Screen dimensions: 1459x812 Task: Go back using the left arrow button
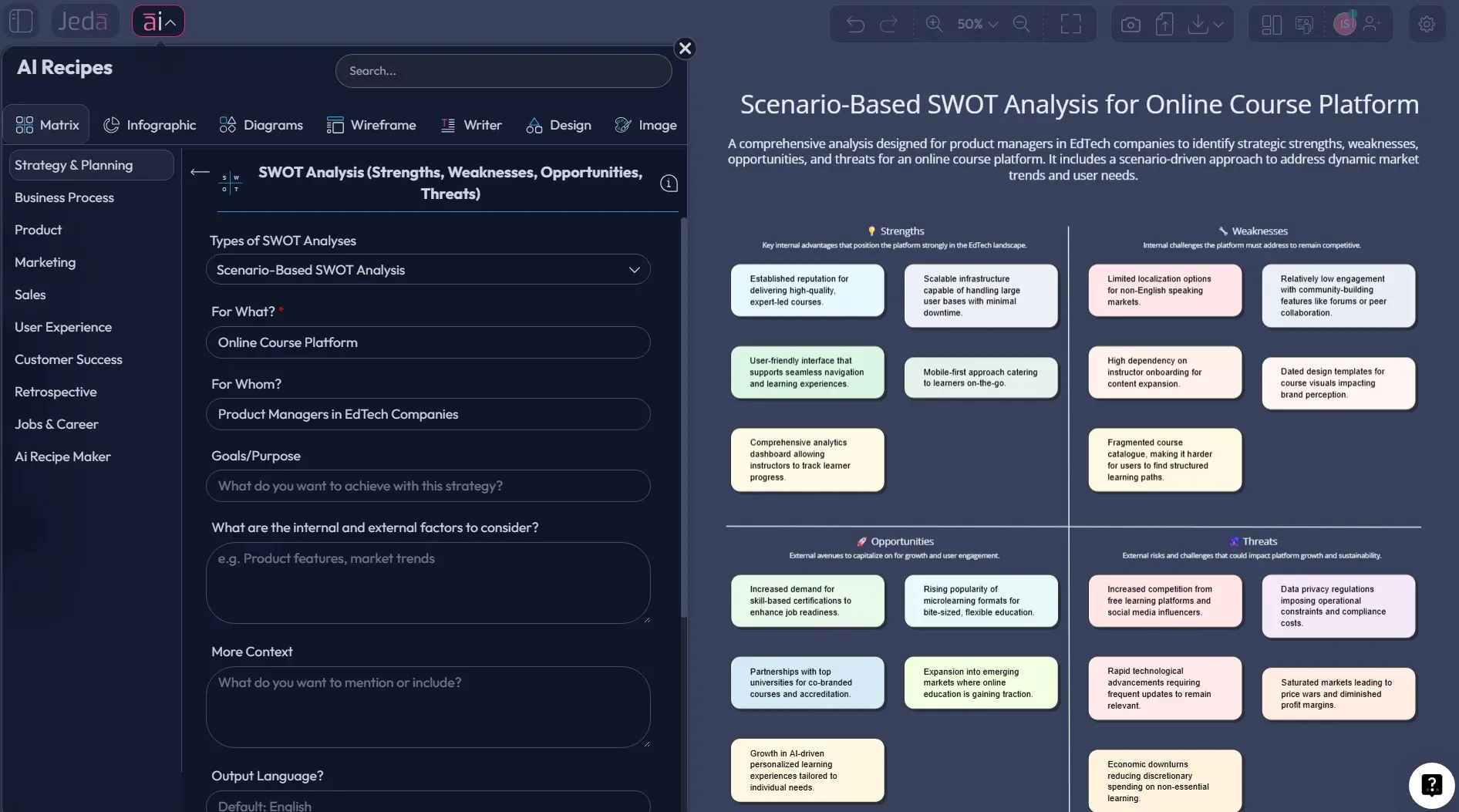(x=198, y=172)
